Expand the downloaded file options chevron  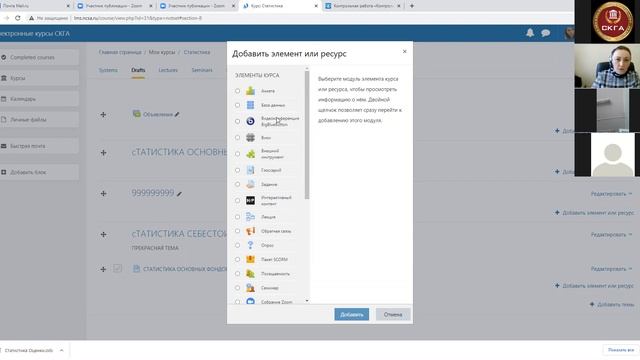[62, 350]
